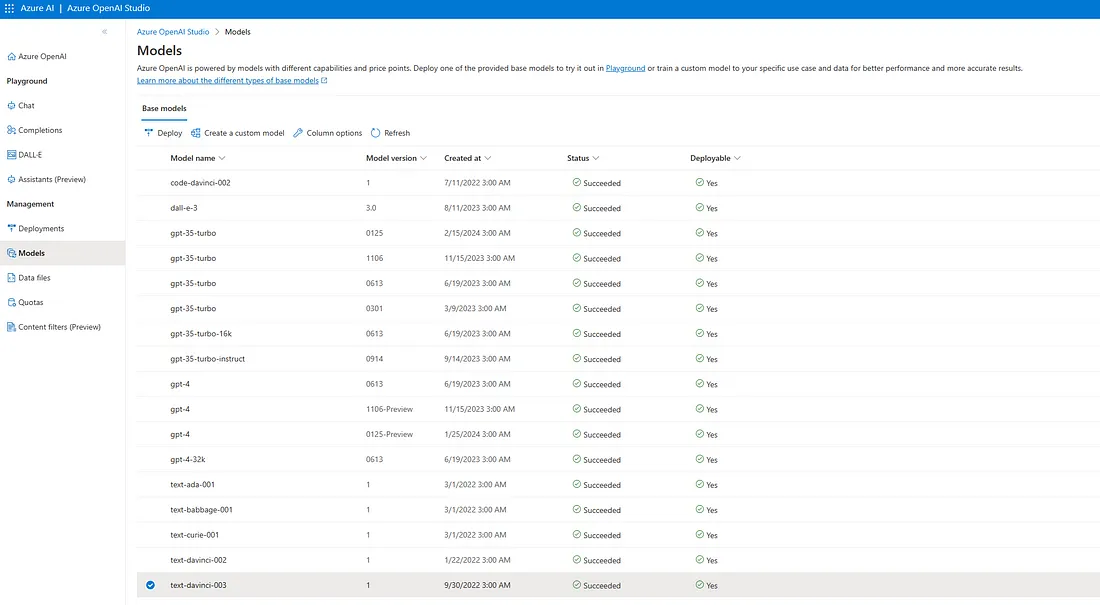
Task: Select the gpt-35-turbo-16k model
Action: [x=201, y=333]
